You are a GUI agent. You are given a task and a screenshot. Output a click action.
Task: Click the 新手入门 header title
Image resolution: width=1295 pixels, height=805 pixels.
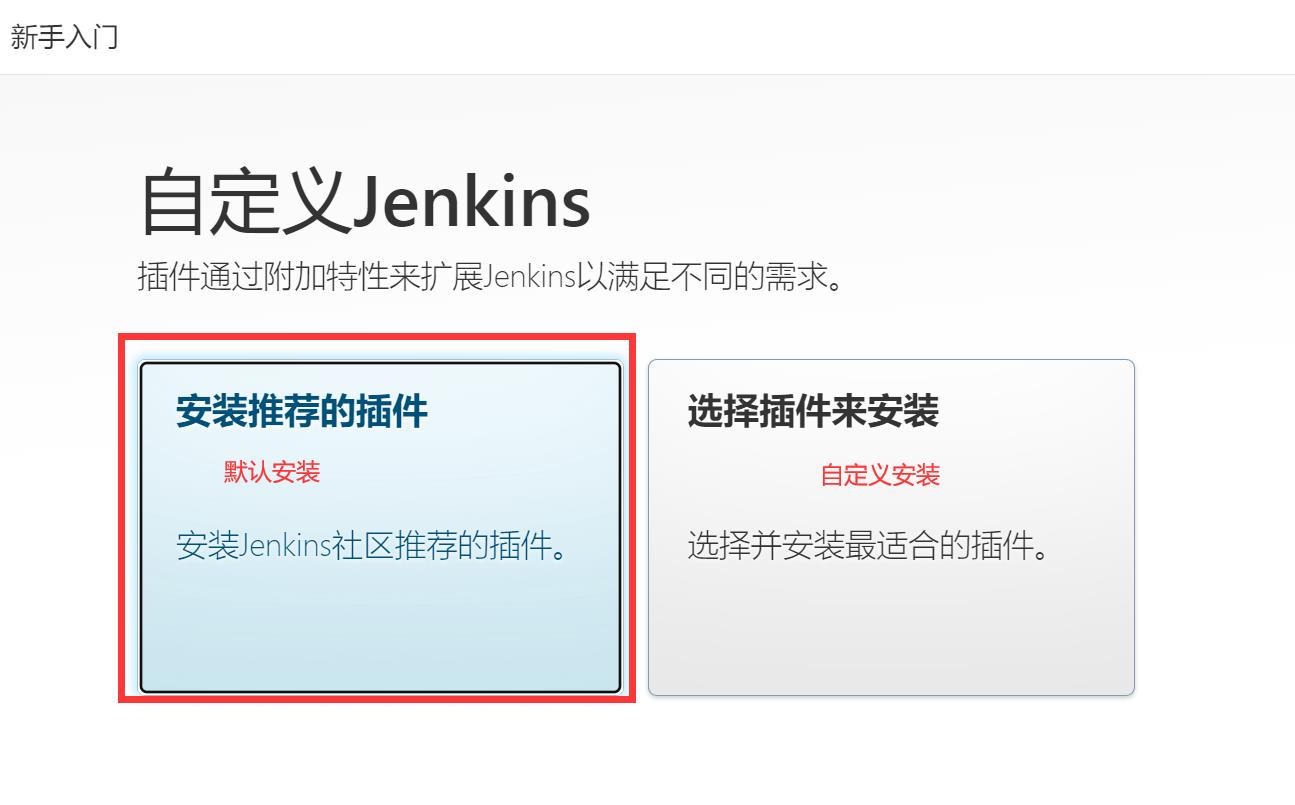coord(65,37)
